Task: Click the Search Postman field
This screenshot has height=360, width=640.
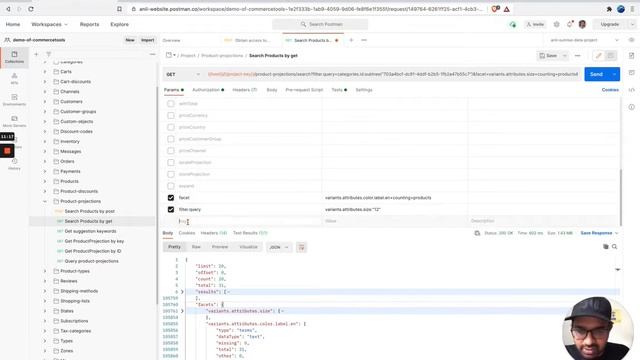Action: point(320,24)
